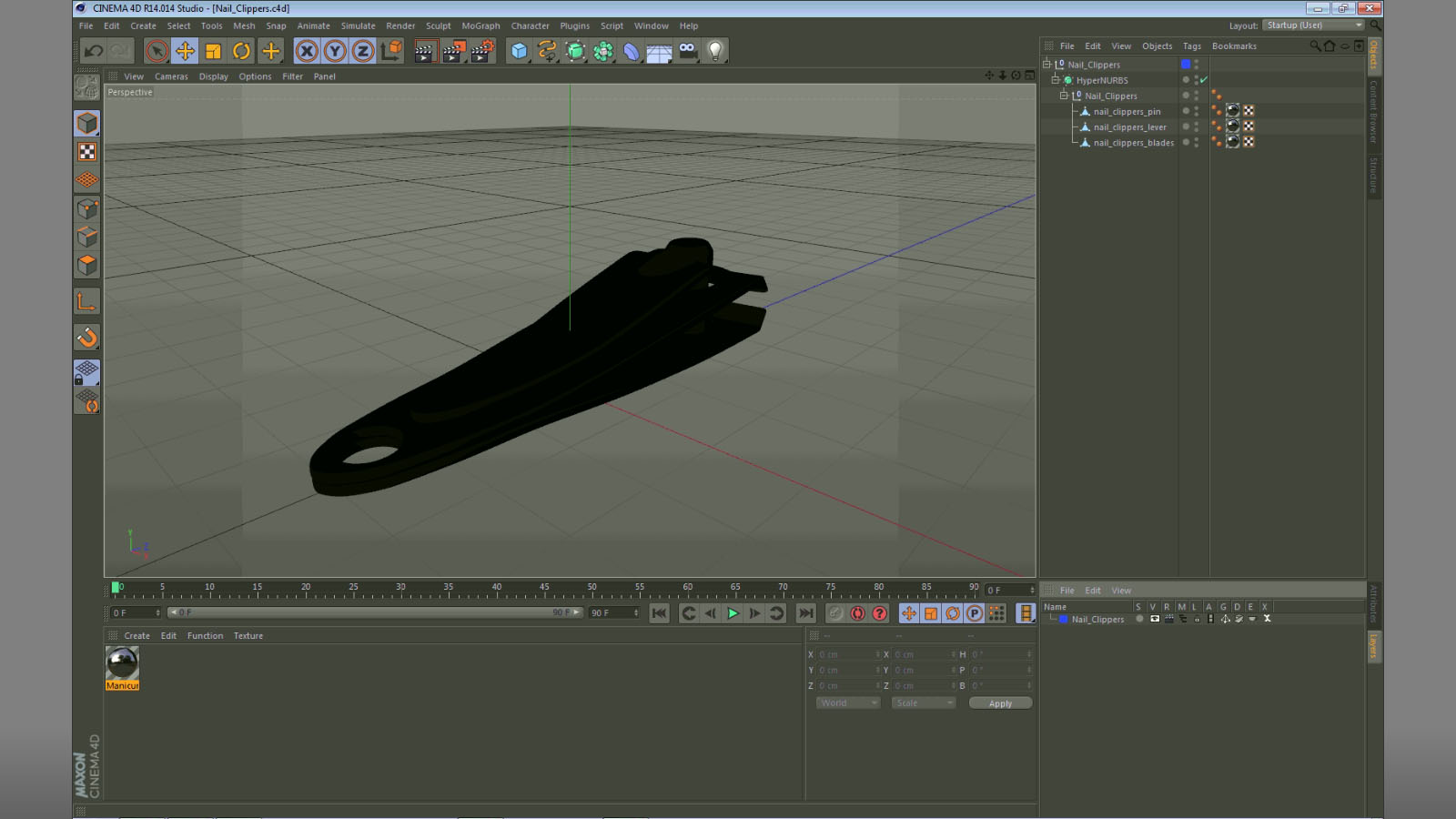Switch to Polygons mode
The width and height of the screenshot is (1456, 819).
[87, 265]
